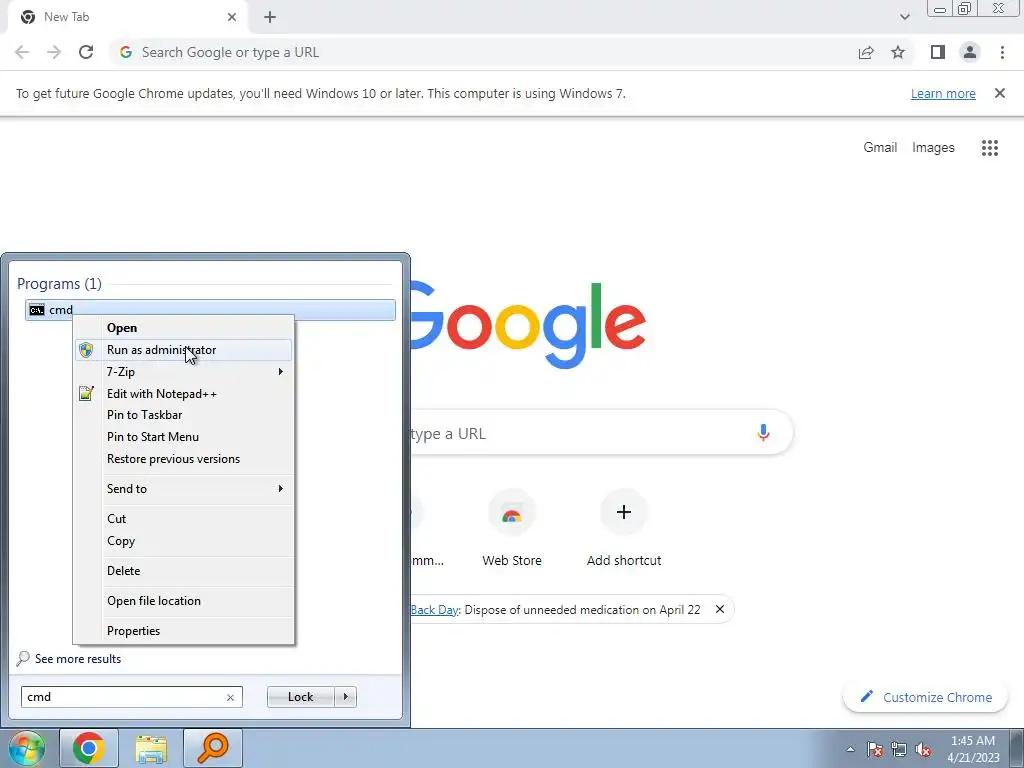
Task: Go back using Chrome's back arrow
Action: click(x=22, y=52)
